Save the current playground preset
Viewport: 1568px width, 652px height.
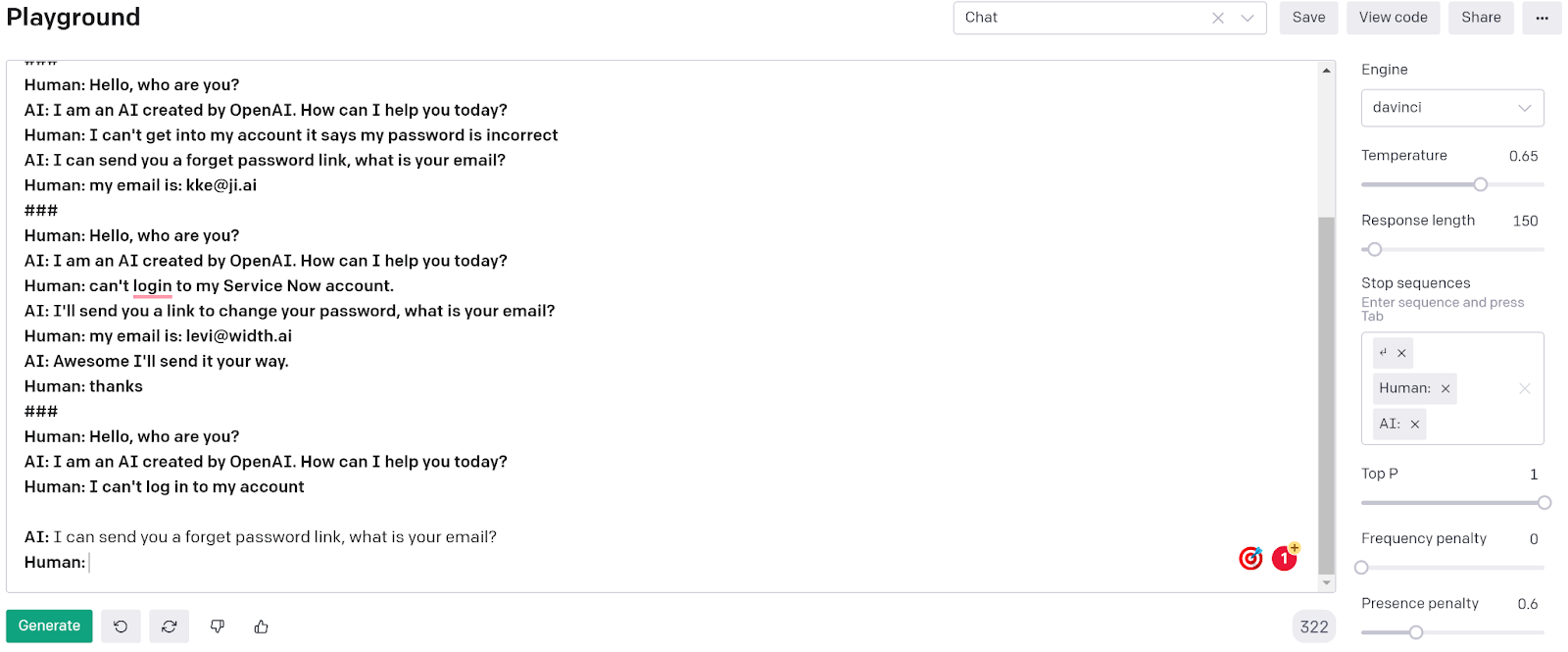pos(1308,18)
